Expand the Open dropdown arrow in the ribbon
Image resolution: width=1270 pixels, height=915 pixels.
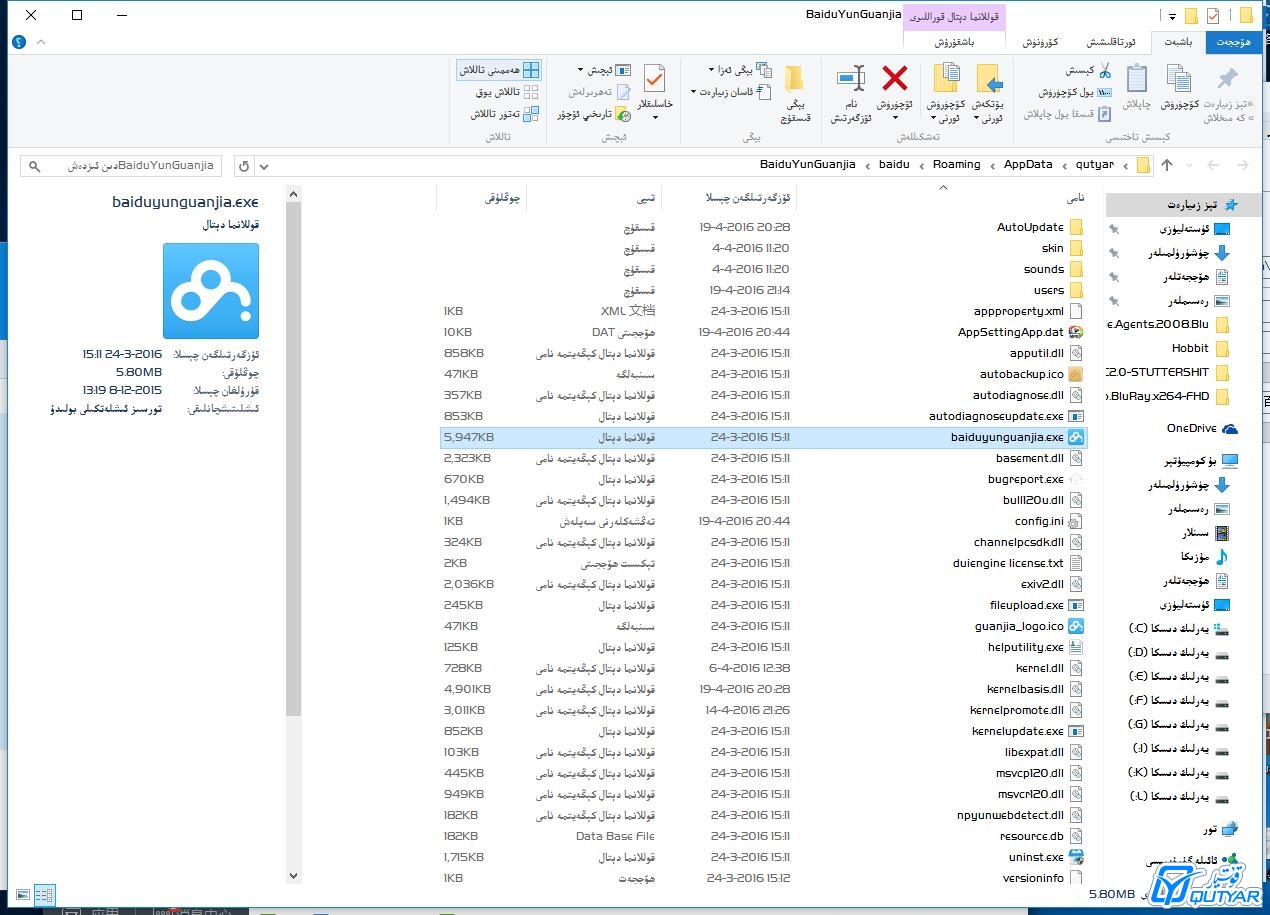582,70
